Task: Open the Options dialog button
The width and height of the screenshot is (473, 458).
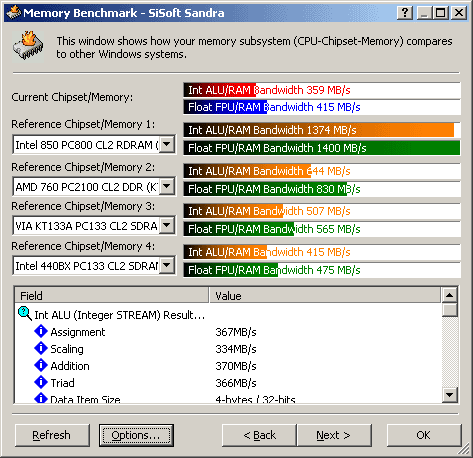Action: [136, 435]
